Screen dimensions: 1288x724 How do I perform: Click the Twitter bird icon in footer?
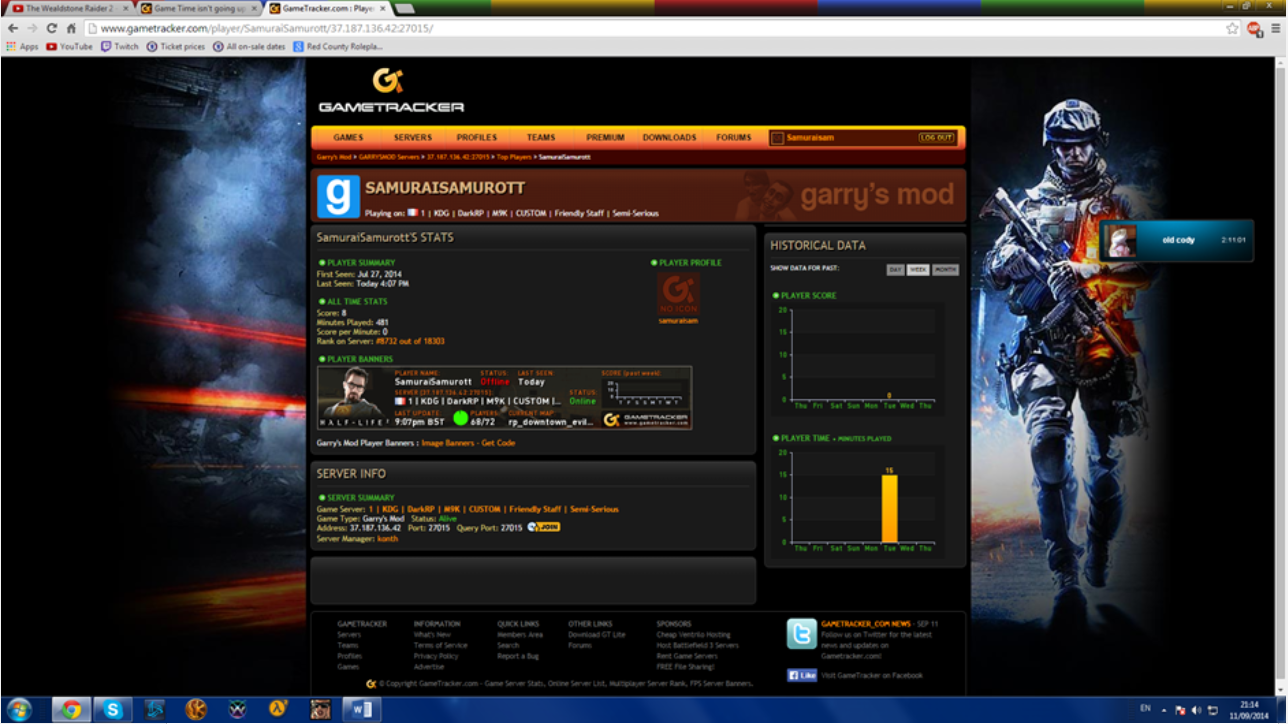(x=801, y=634)
